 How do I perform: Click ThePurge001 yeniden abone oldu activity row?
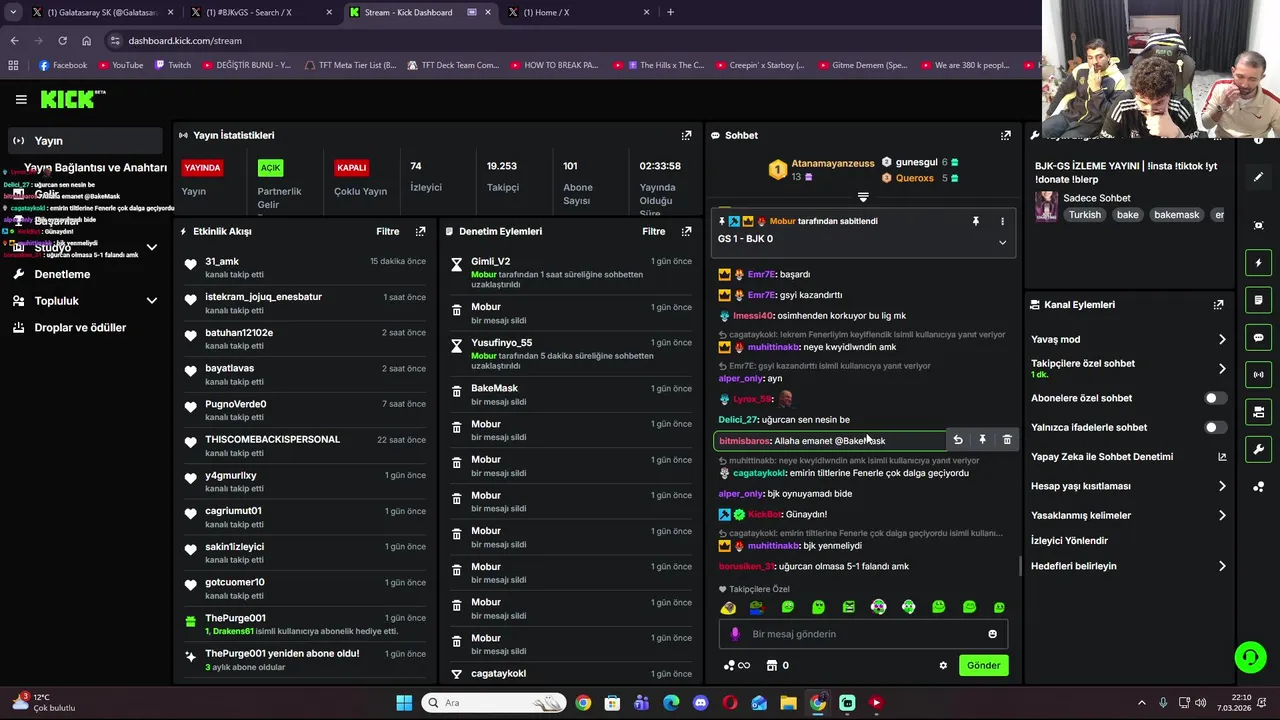point(307,659)
